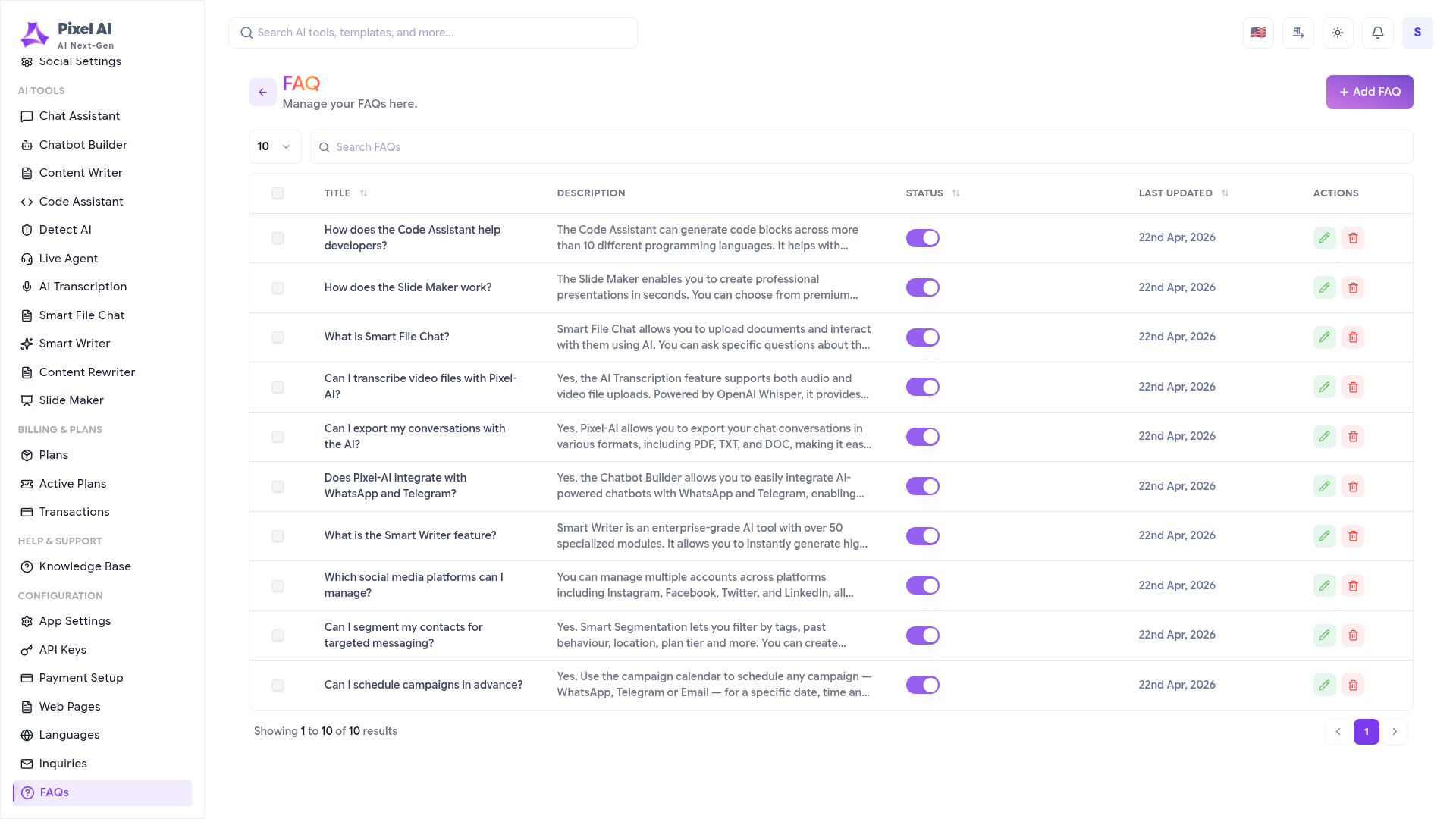This screenshot has width=1456, height=819.
Task: Open Content Writer in sidebar
Action: pyautogui.click(x=102, y=173)
